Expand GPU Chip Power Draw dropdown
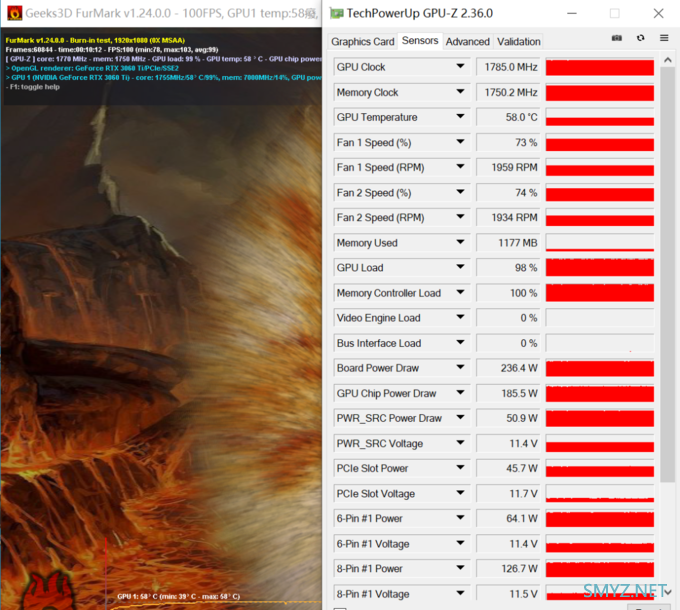Screen dimensions: 680x610 click(x=460, y=392)
